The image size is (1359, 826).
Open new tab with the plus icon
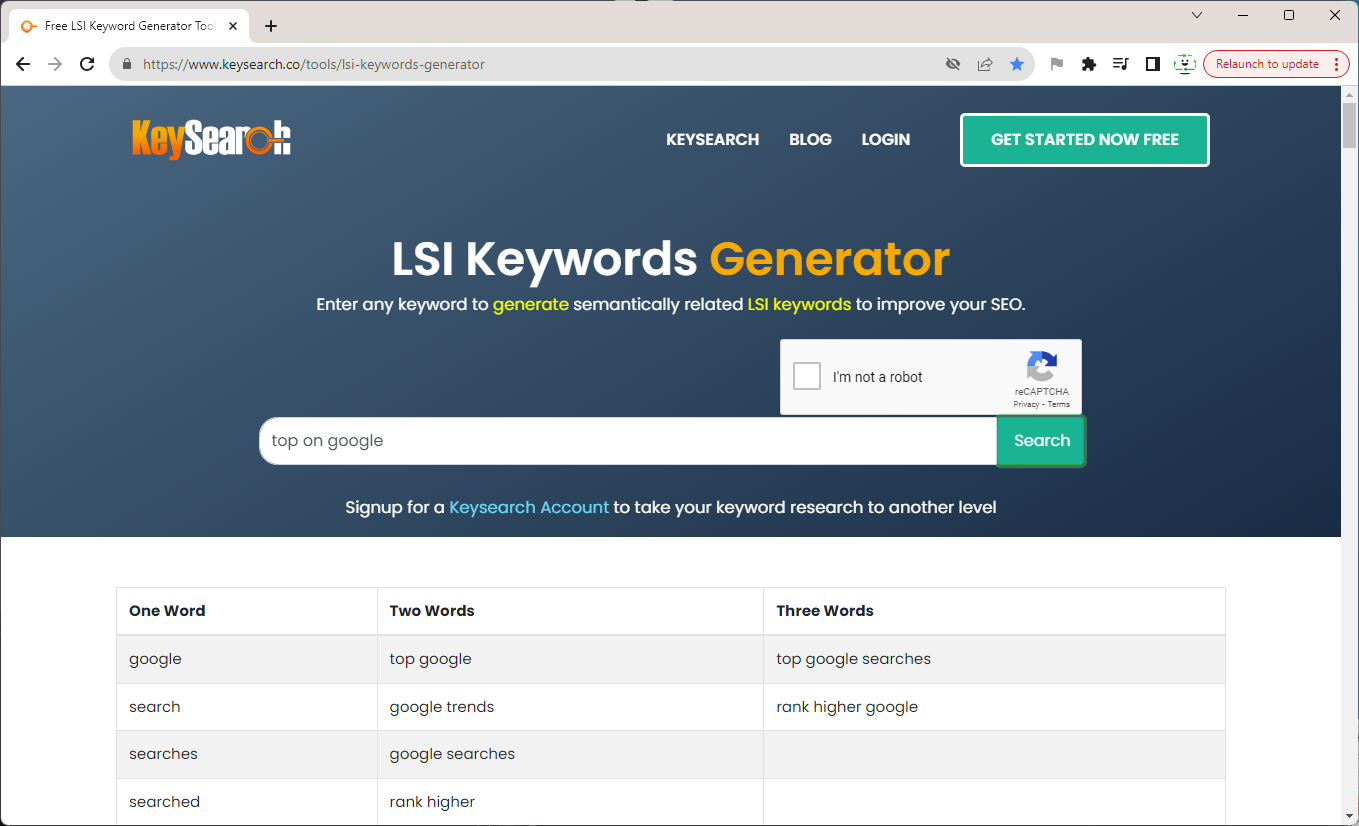pos(271,26)
